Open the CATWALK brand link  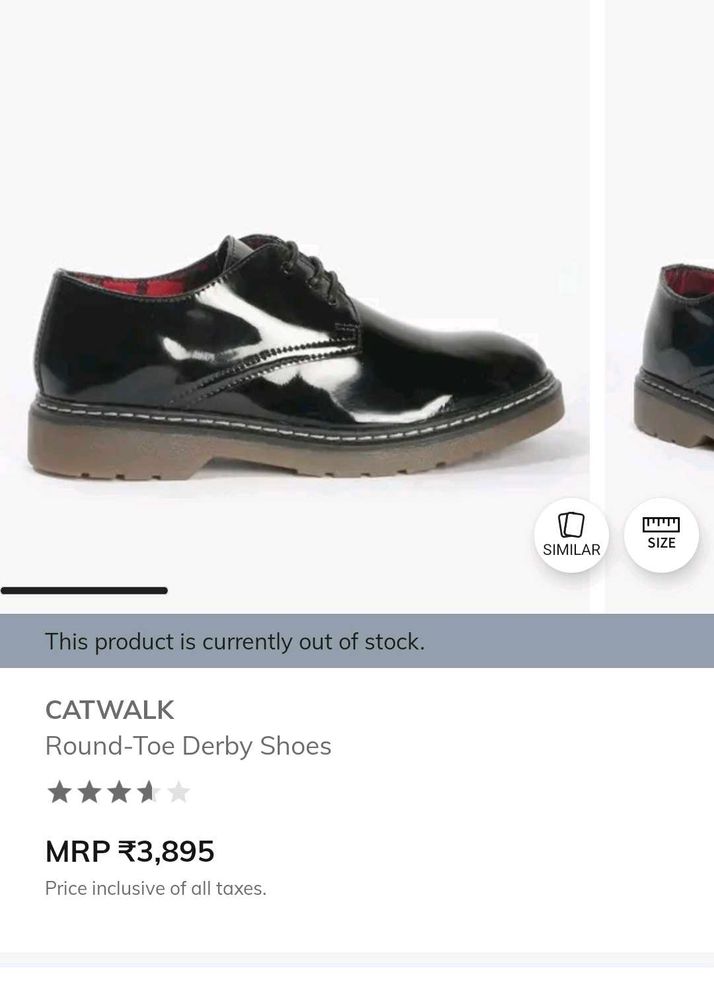[x=109, y=710]
